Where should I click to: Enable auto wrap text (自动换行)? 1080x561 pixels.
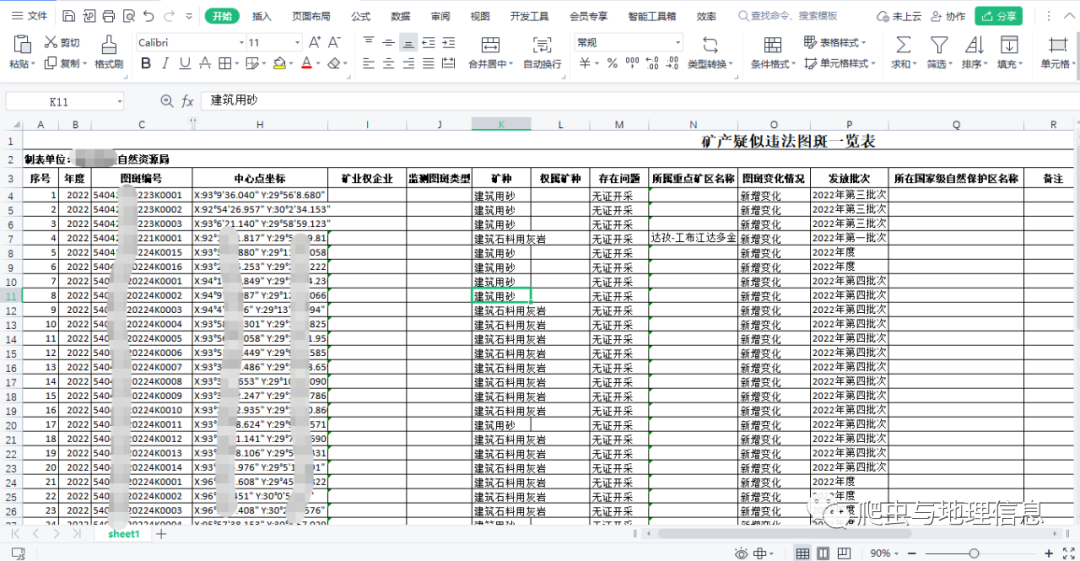(x=542, y=52)
